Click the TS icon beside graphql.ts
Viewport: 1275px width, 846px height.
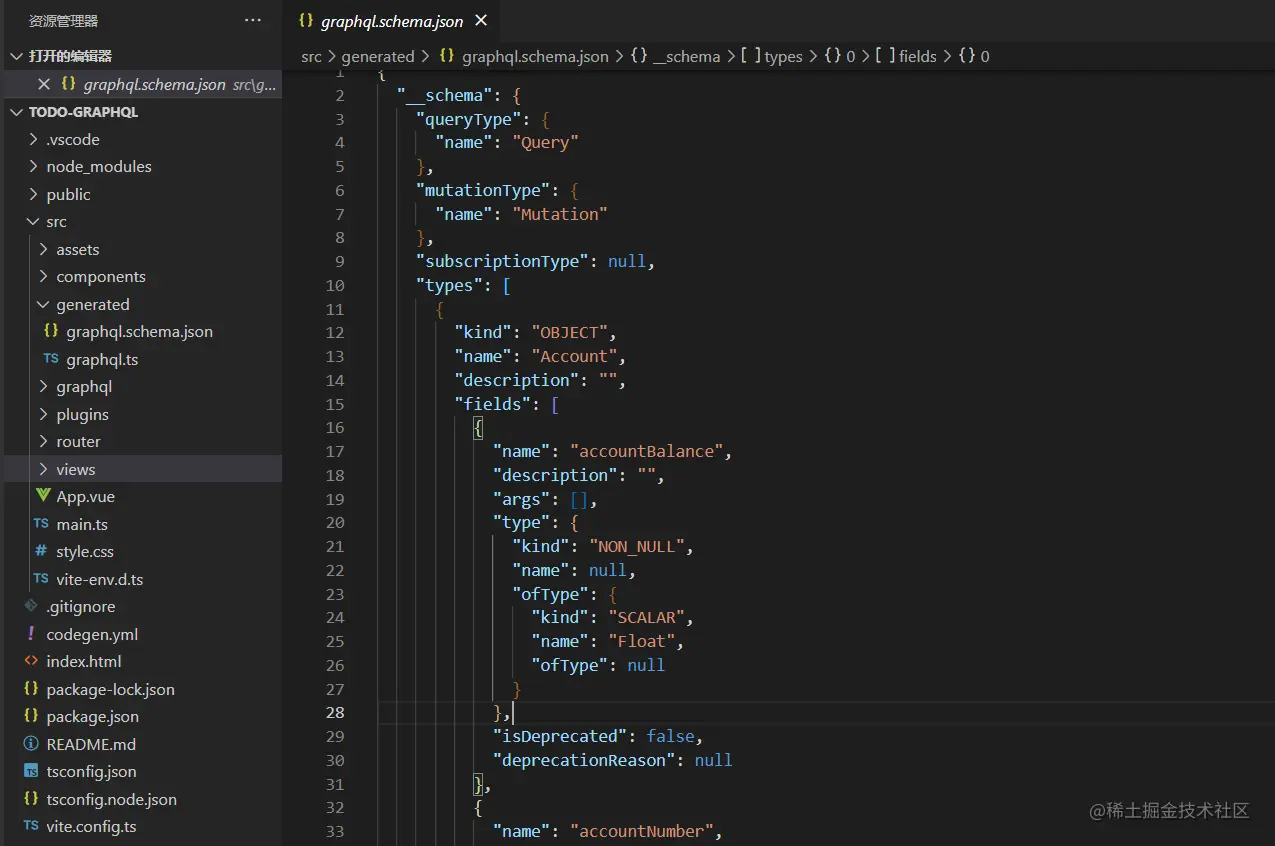tap(51, 359)
